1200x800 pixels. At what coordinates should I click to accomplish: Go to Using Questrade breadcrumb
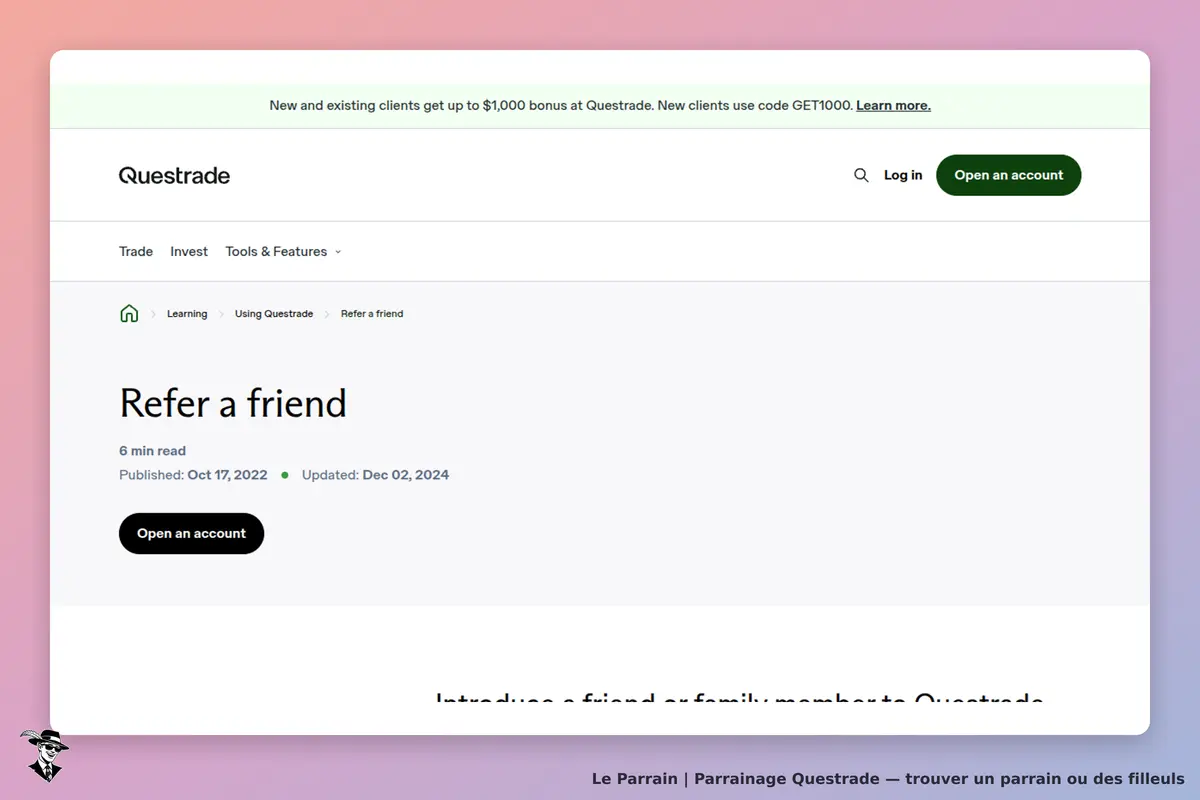pyautogui.click(x=274, y=314)
